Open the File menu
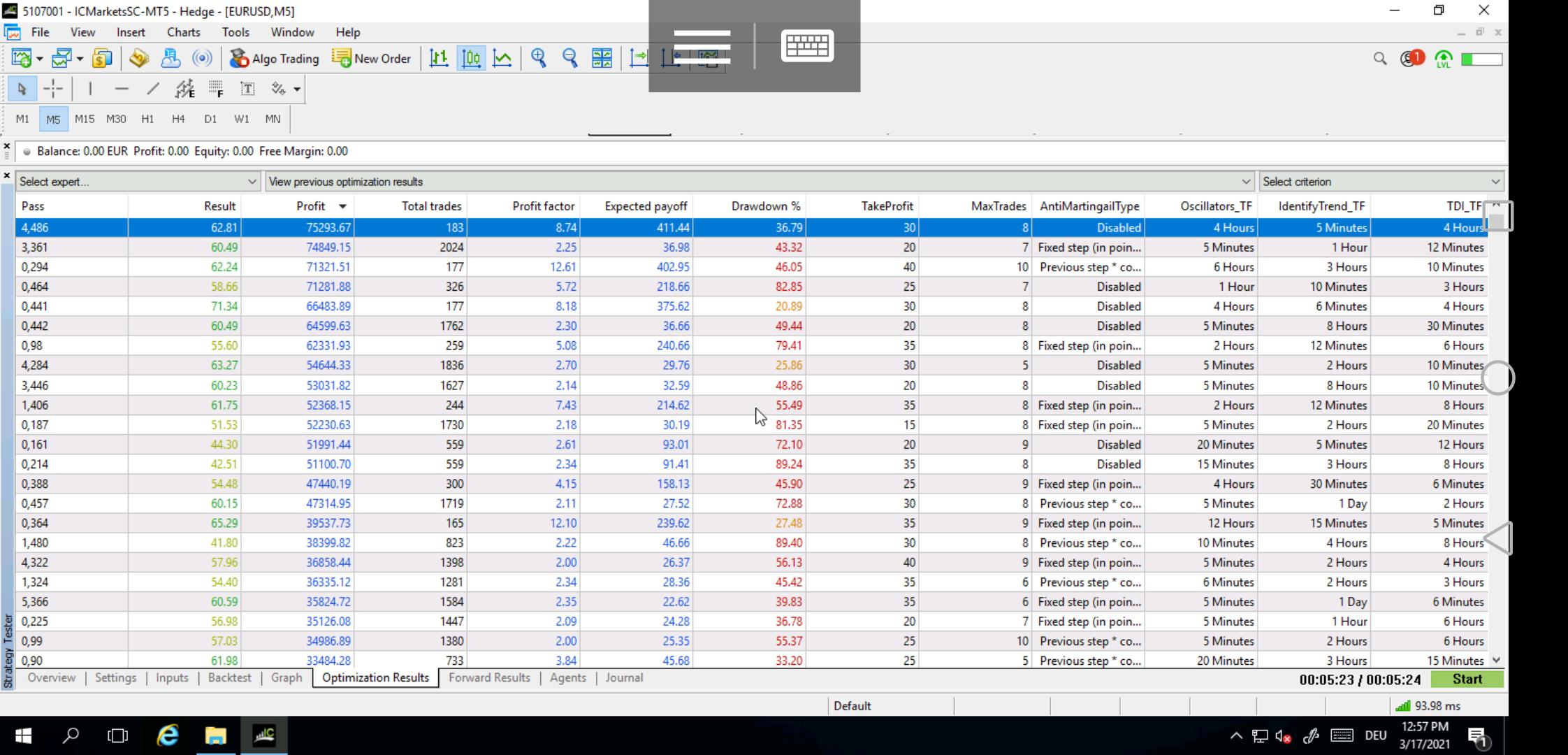The image size is (1568, 755). pyautogui.click(x=40, y=32)
